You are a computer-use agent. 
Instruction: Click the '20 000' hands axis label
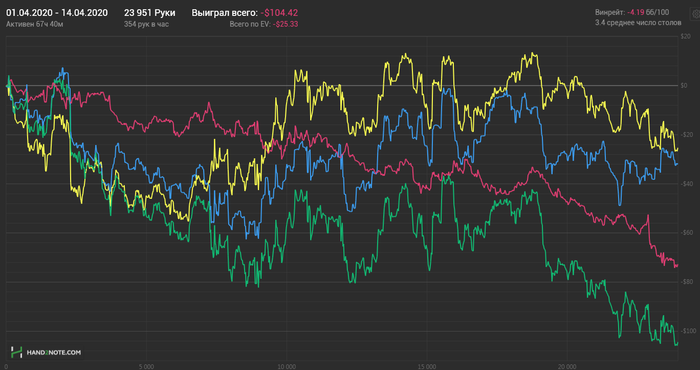pyautogui.click(x=567, y=367)
